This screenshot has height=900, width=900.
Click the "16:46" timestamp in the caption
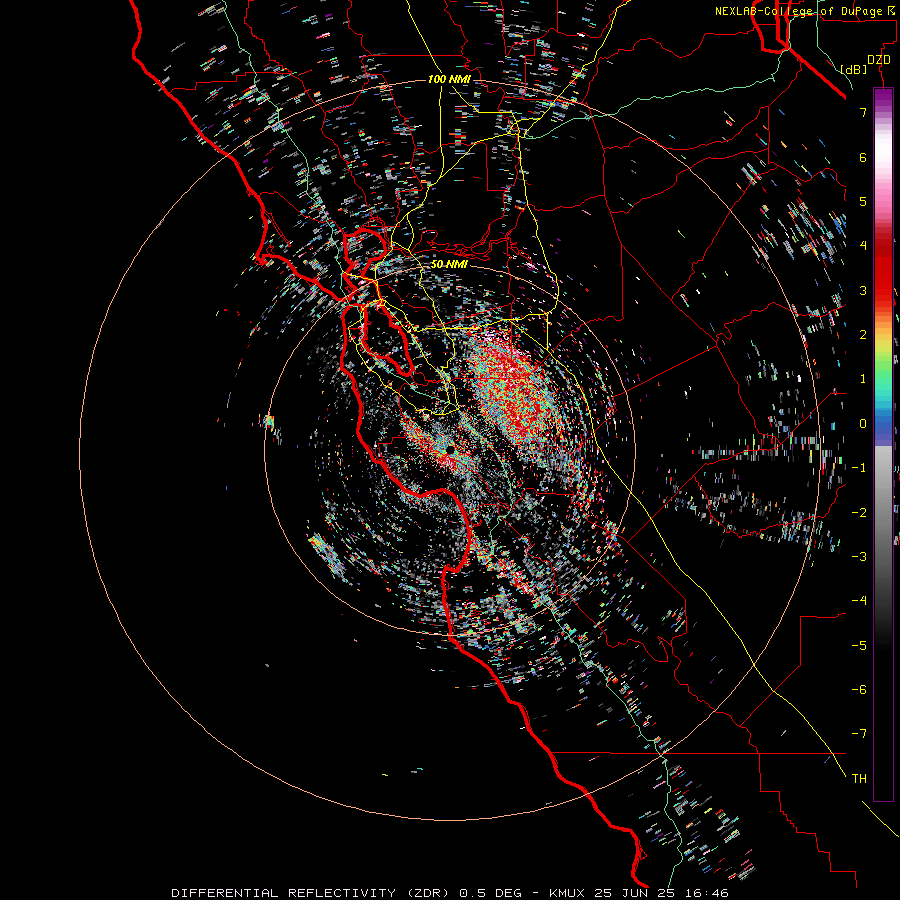709,893
